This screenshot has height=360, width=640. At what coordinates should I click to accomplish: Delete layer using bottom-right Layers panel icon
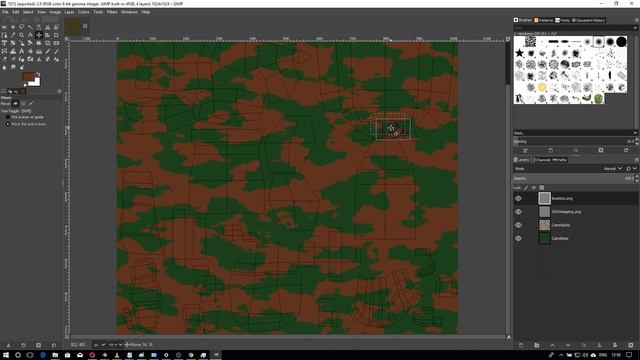point(631,345)
